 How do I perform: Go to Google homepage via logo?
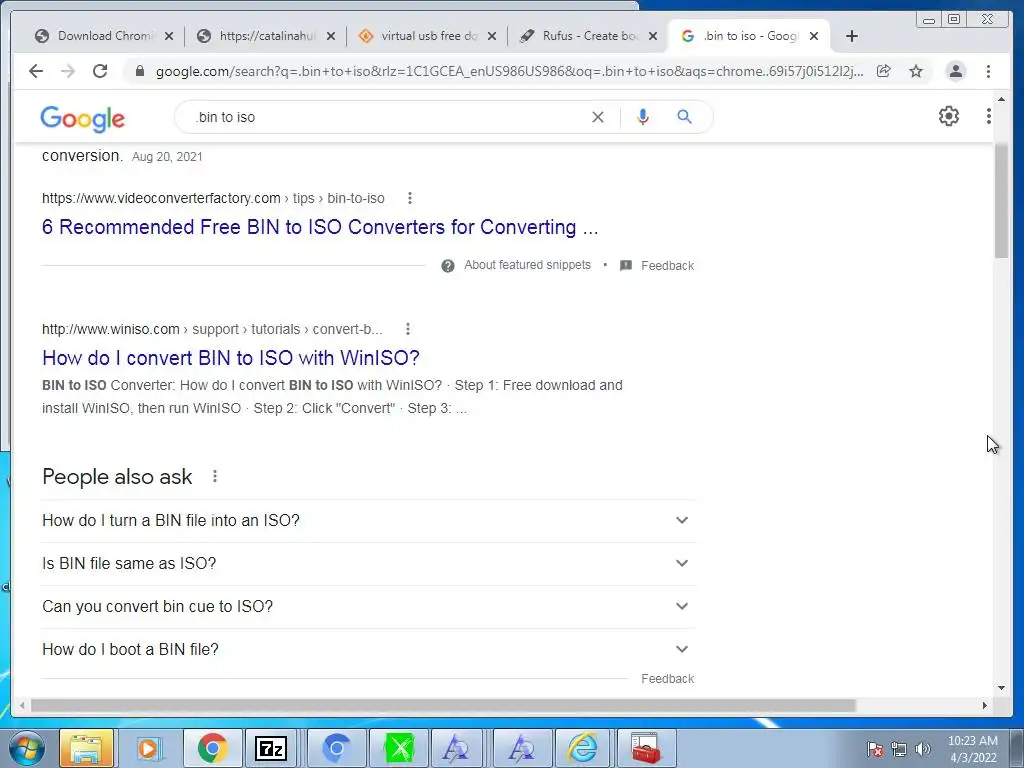(82, 118)
